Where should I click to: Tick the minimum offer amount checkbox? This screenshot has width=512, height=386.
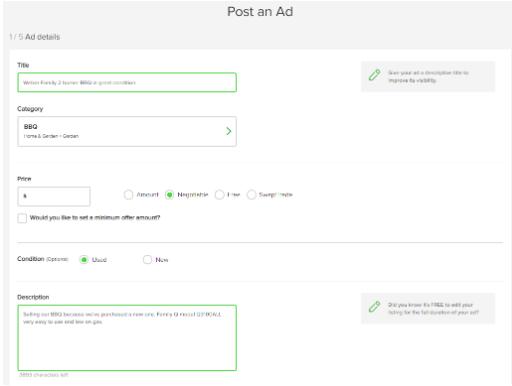pyautogui.click(x=22, y=218)
